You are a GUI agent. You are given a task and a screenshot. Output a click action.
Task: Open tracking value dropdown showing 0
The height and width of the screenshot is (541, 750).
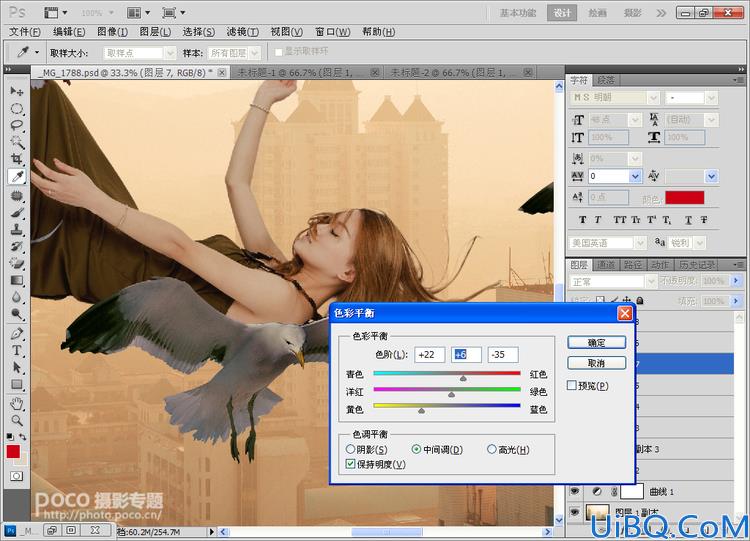click(635, 176)
